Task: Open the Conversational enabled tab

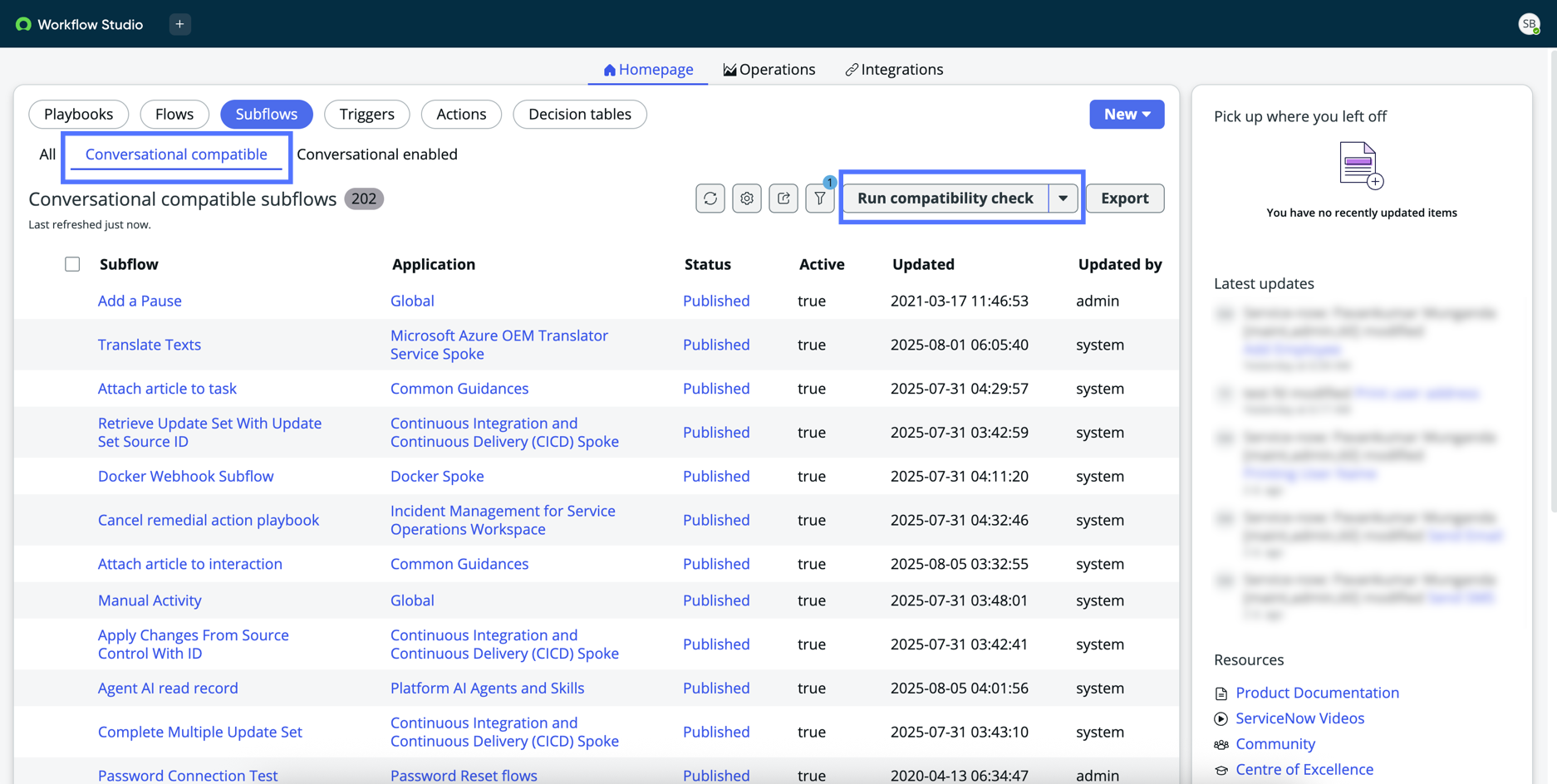Action: [377, 154]
